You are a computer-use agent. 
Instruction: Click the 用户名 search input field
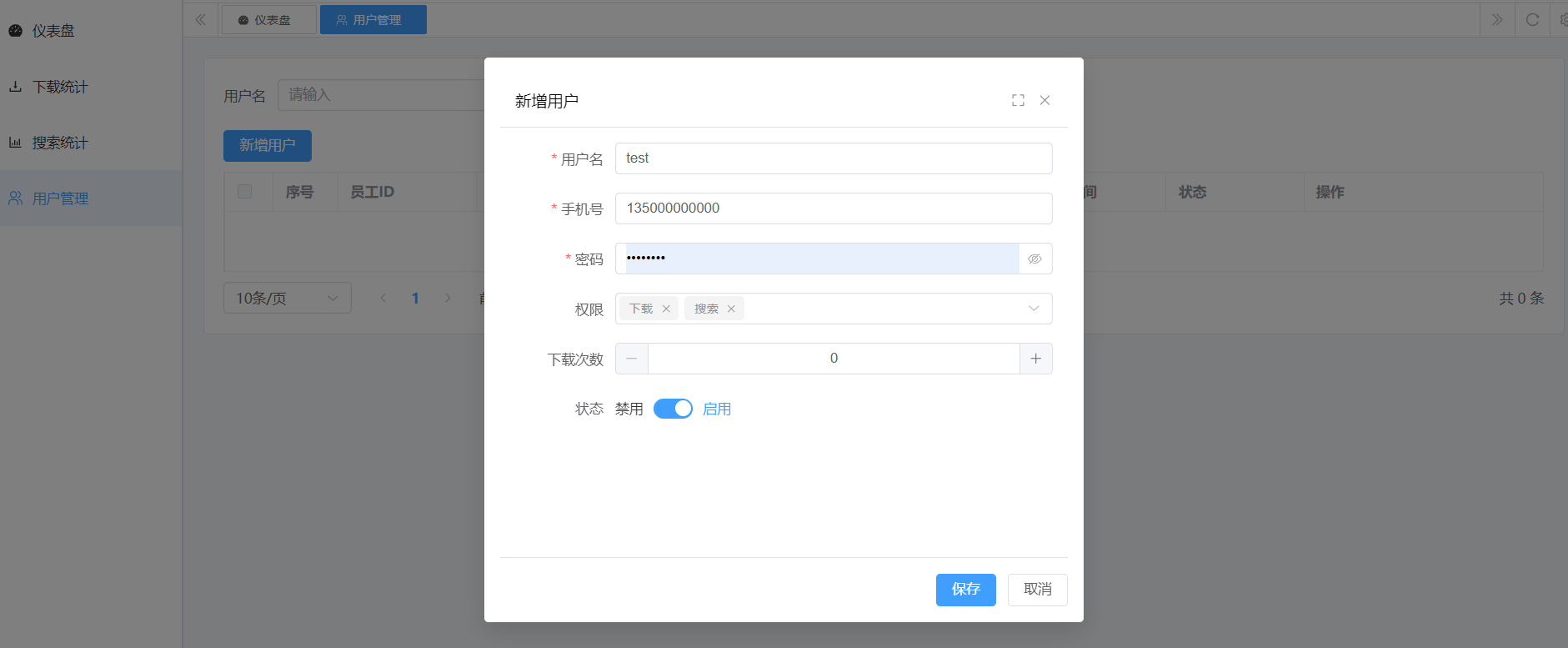[381, 95]
